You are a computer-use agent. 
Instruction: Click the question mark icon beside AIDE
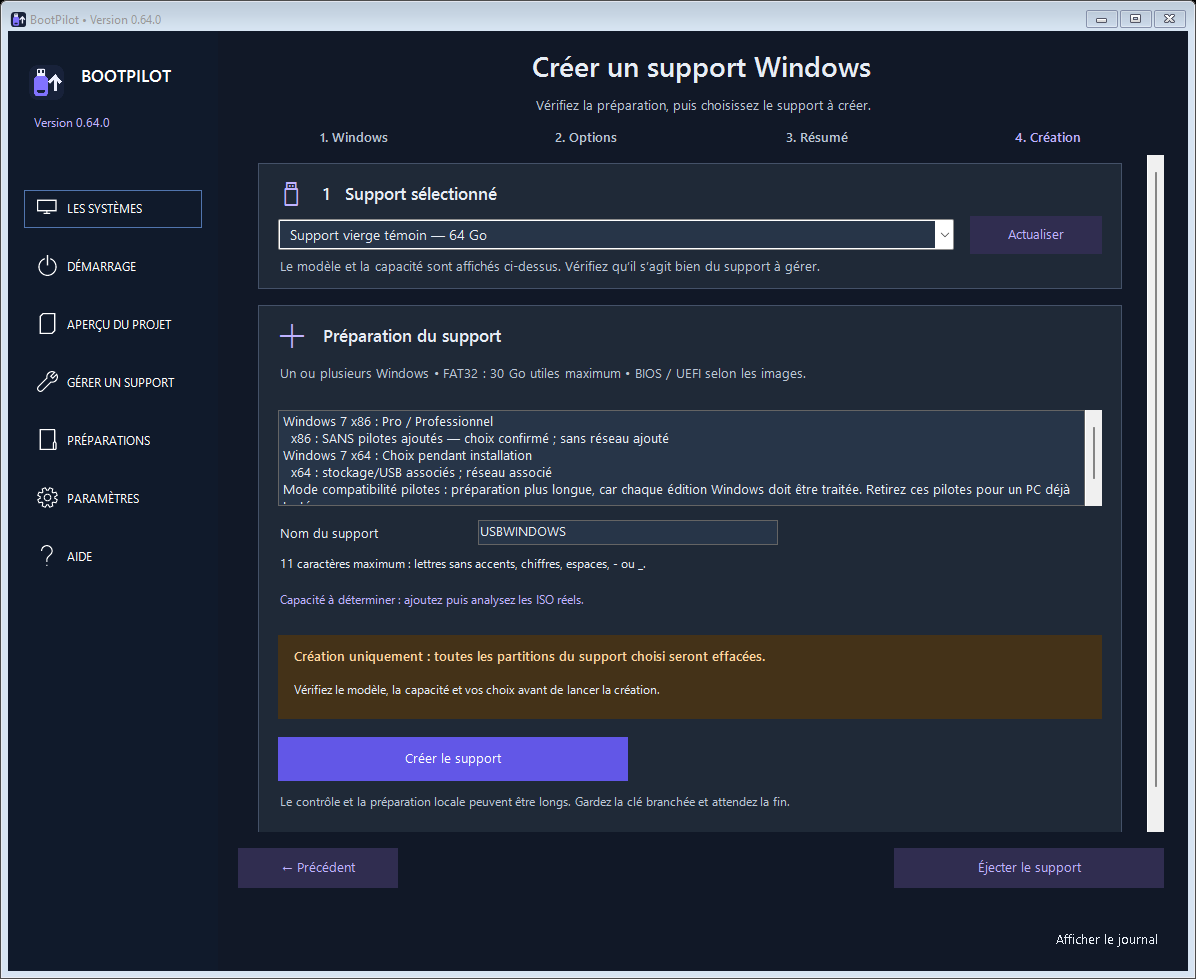[47, 555]
